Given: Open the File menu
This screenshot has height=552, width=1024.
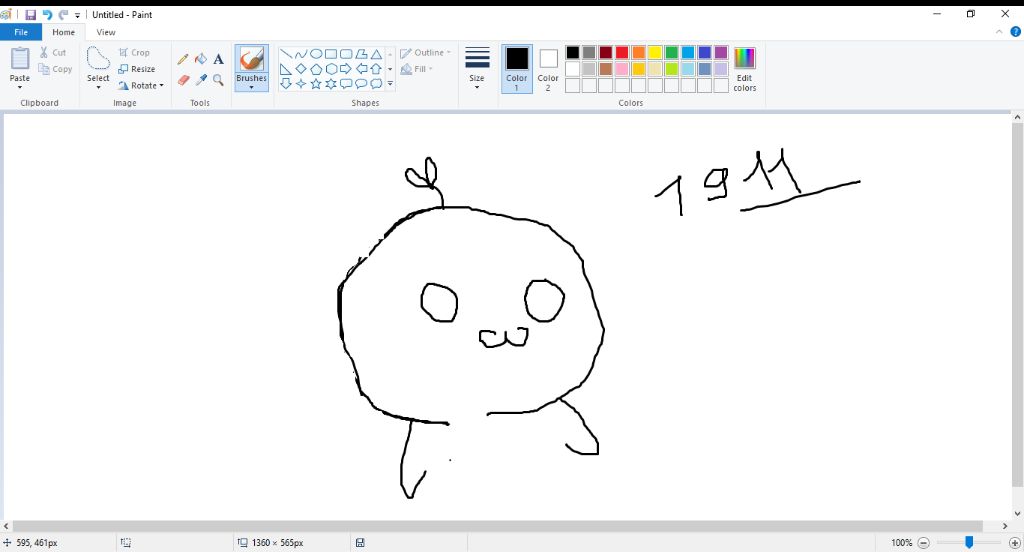Looking at the screenshot, I should pyautogui.click(x=20, y=32).
